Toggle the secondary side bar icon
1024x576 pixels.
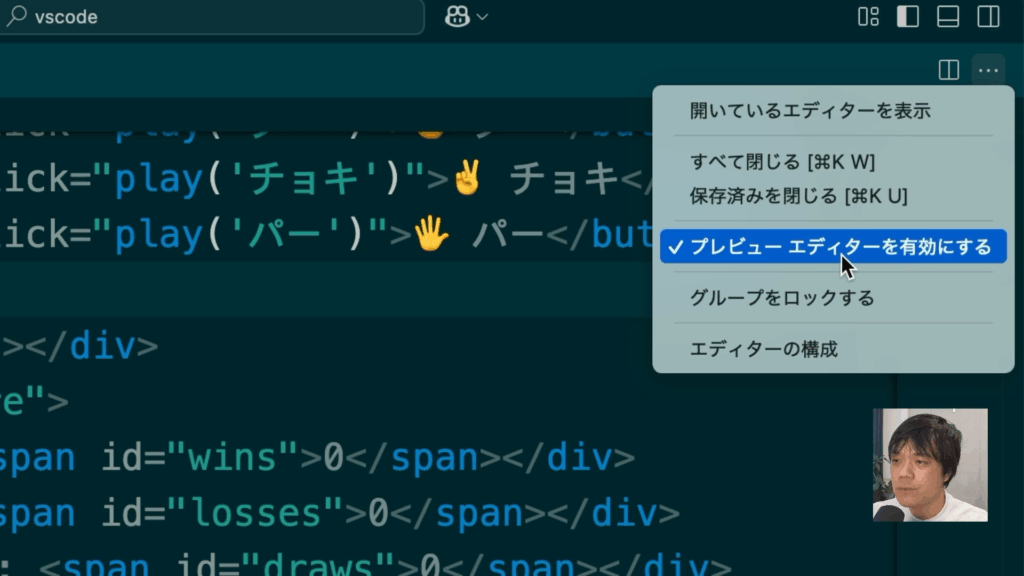988,17
